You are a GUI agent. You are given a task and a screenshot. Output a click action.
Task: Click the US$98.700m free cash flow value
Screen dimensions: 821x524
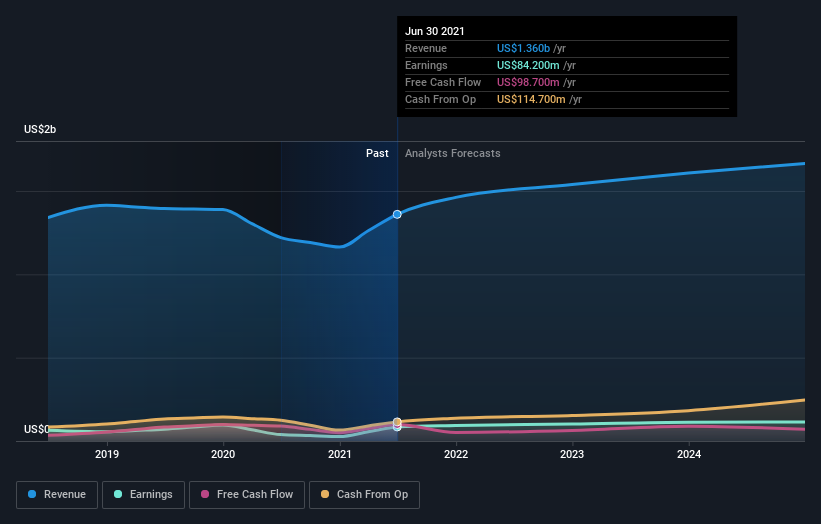(x=528, y=82)
